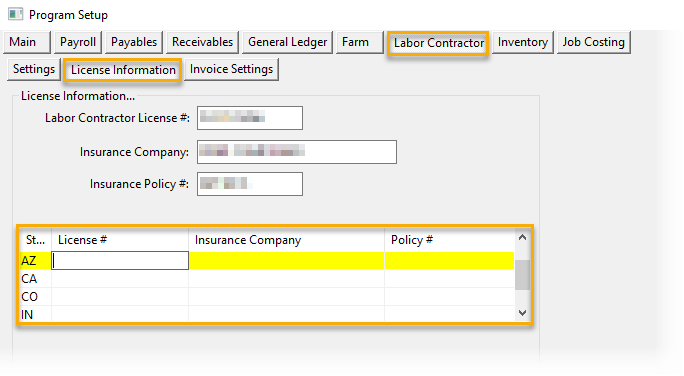
Task: Click the Insurance Policy # field
Action: [250, 184]
